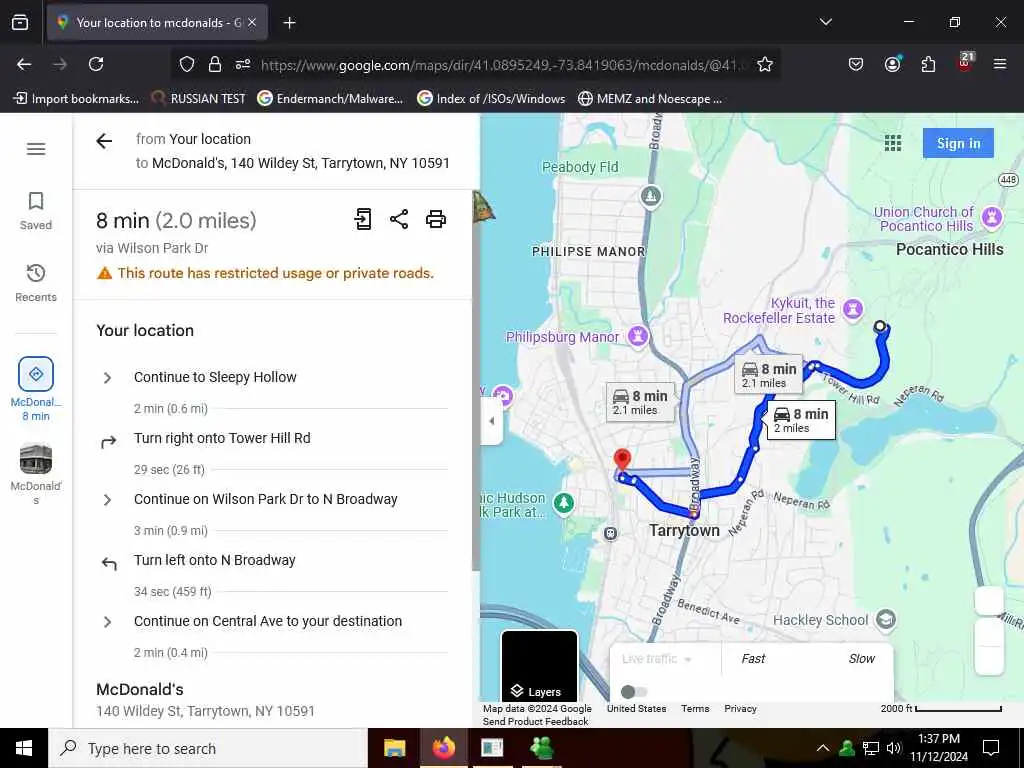
Task: Show hidden system tray icons
Action: pos(823,748)
